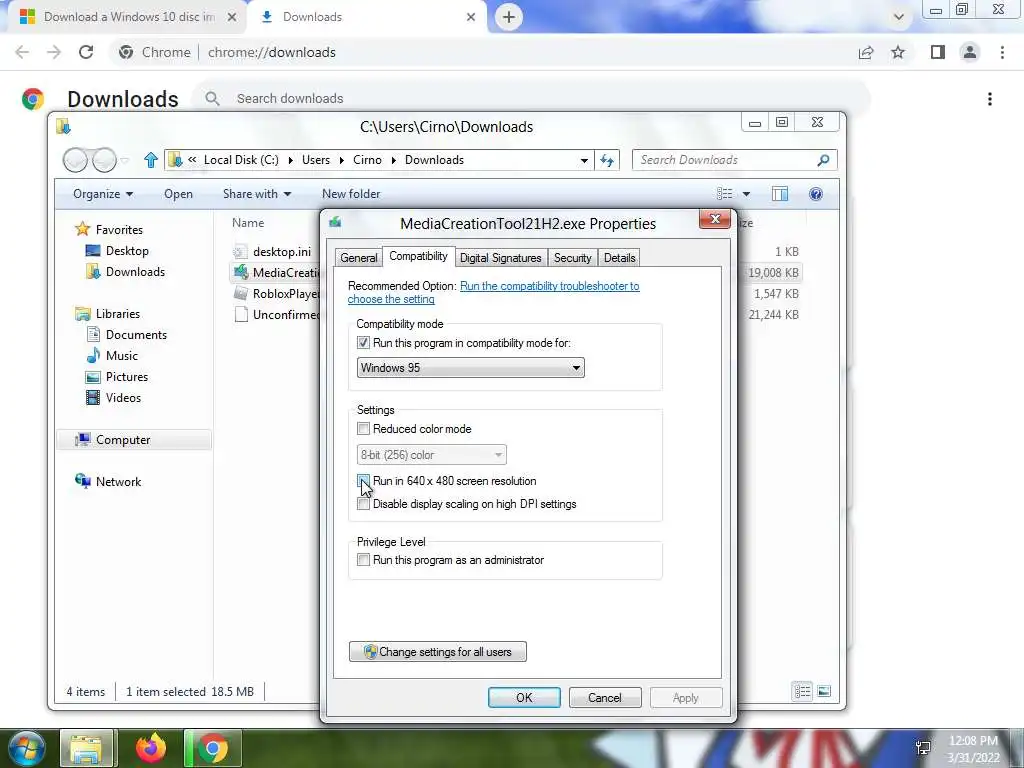Open network tray icon
Viewport: 1024px width, 768px height.
coord(923,748)
